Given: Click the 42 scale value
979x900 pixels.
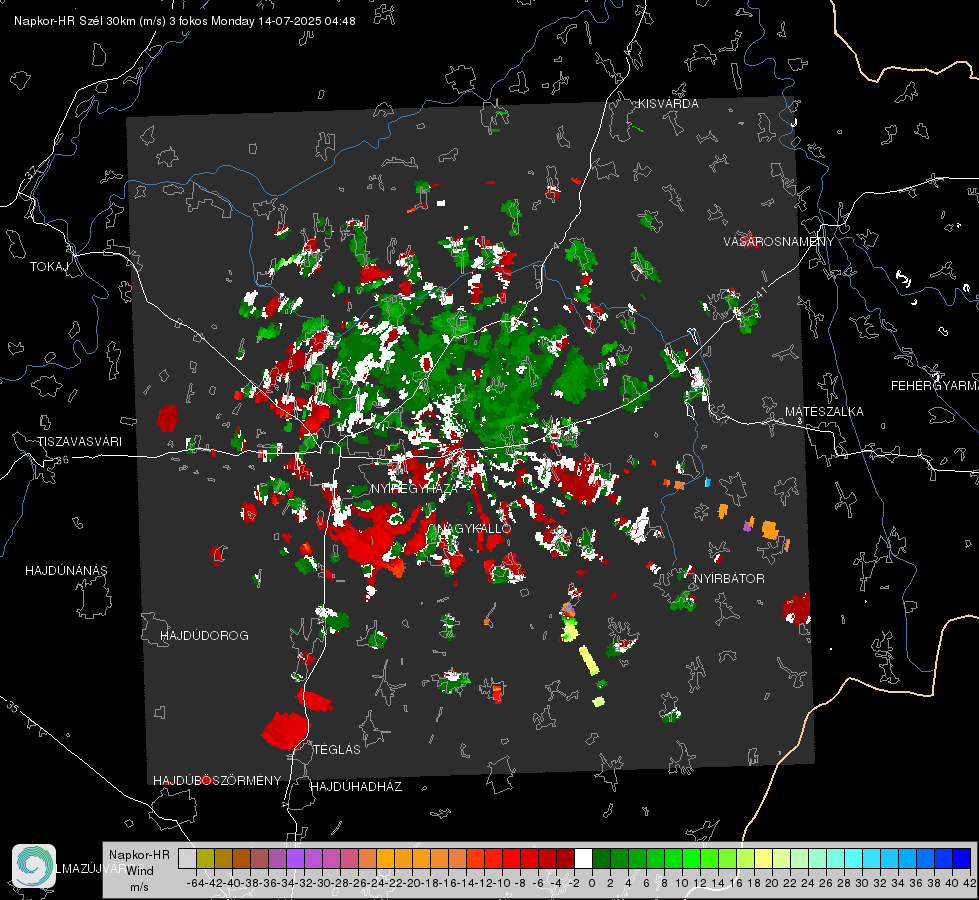Looking at the screenshot, I should point(970,883).
